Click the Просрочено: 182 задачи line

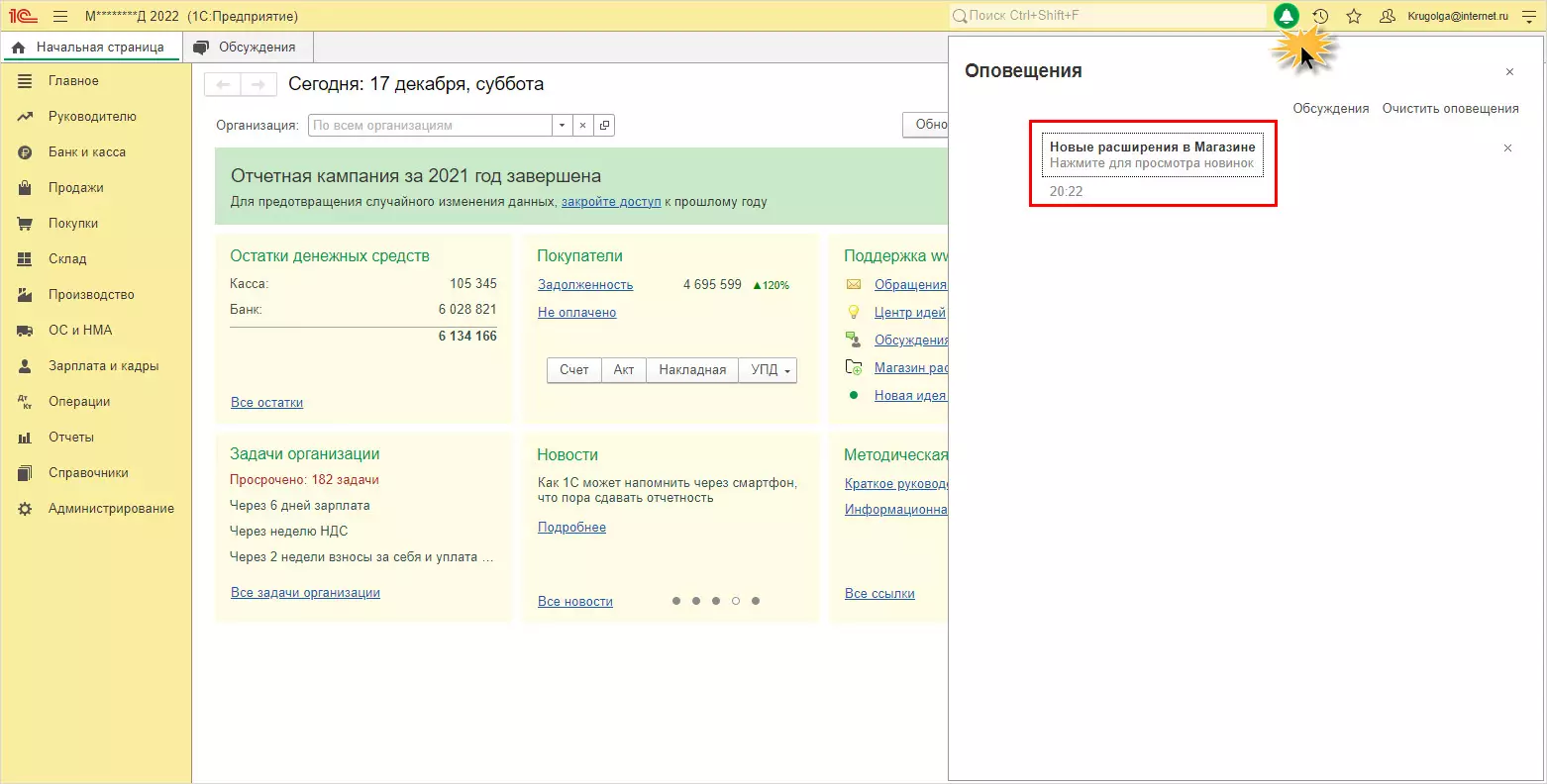[304, 480]
